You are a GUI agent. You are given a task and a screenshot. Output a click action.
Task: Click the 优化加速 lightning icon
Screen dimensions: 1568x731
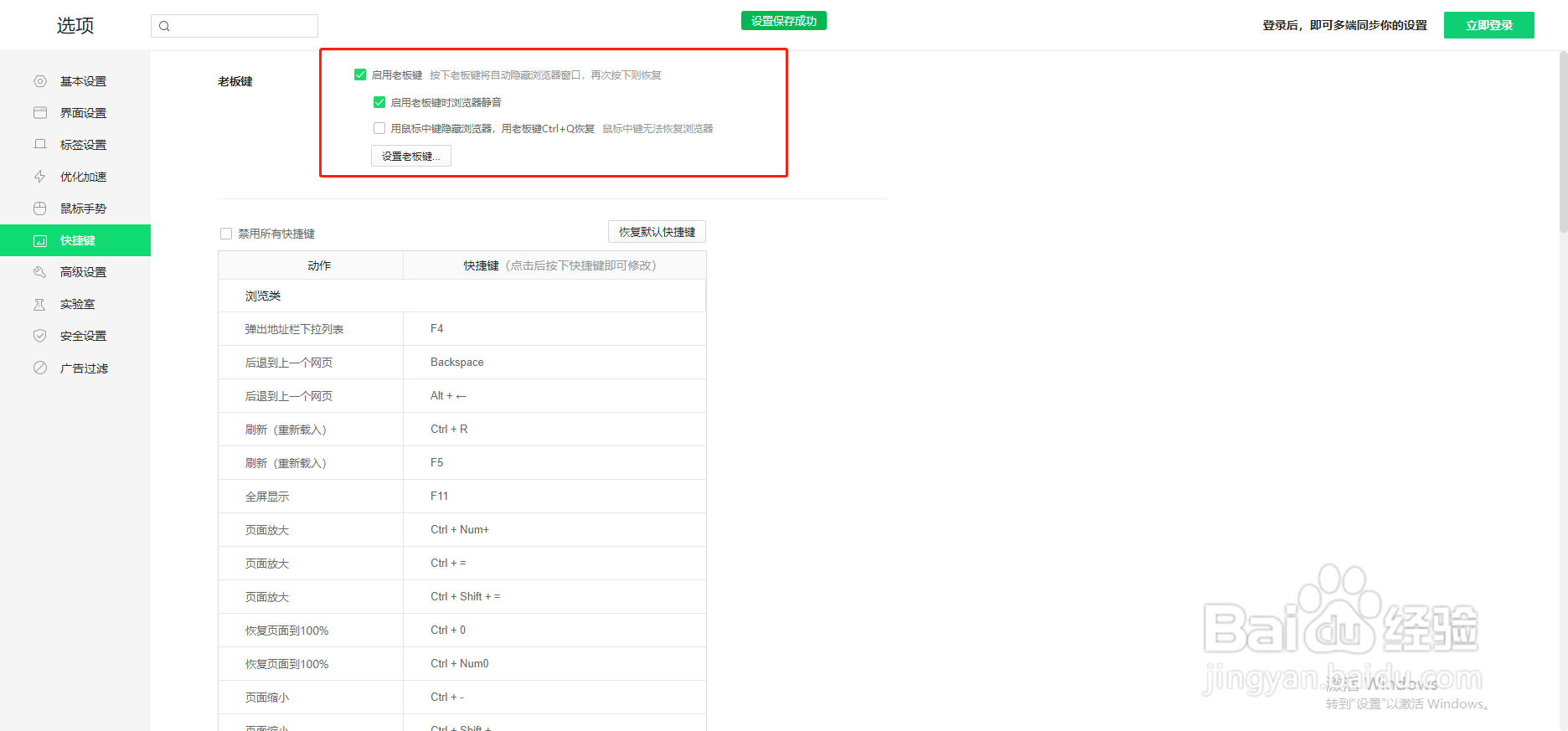point(39,177)
